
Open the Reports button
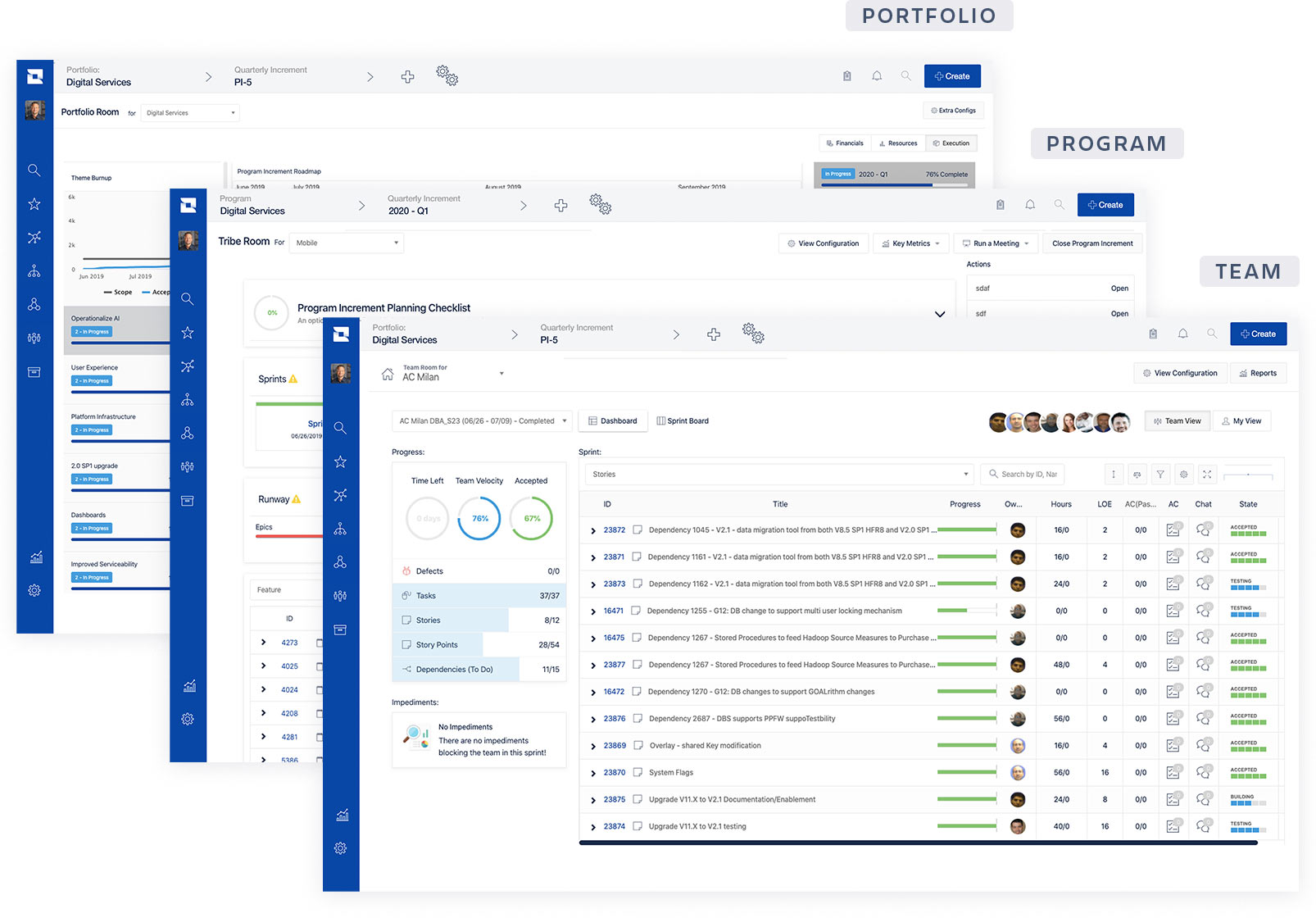pyautogui.click(x=1259, y=373)
